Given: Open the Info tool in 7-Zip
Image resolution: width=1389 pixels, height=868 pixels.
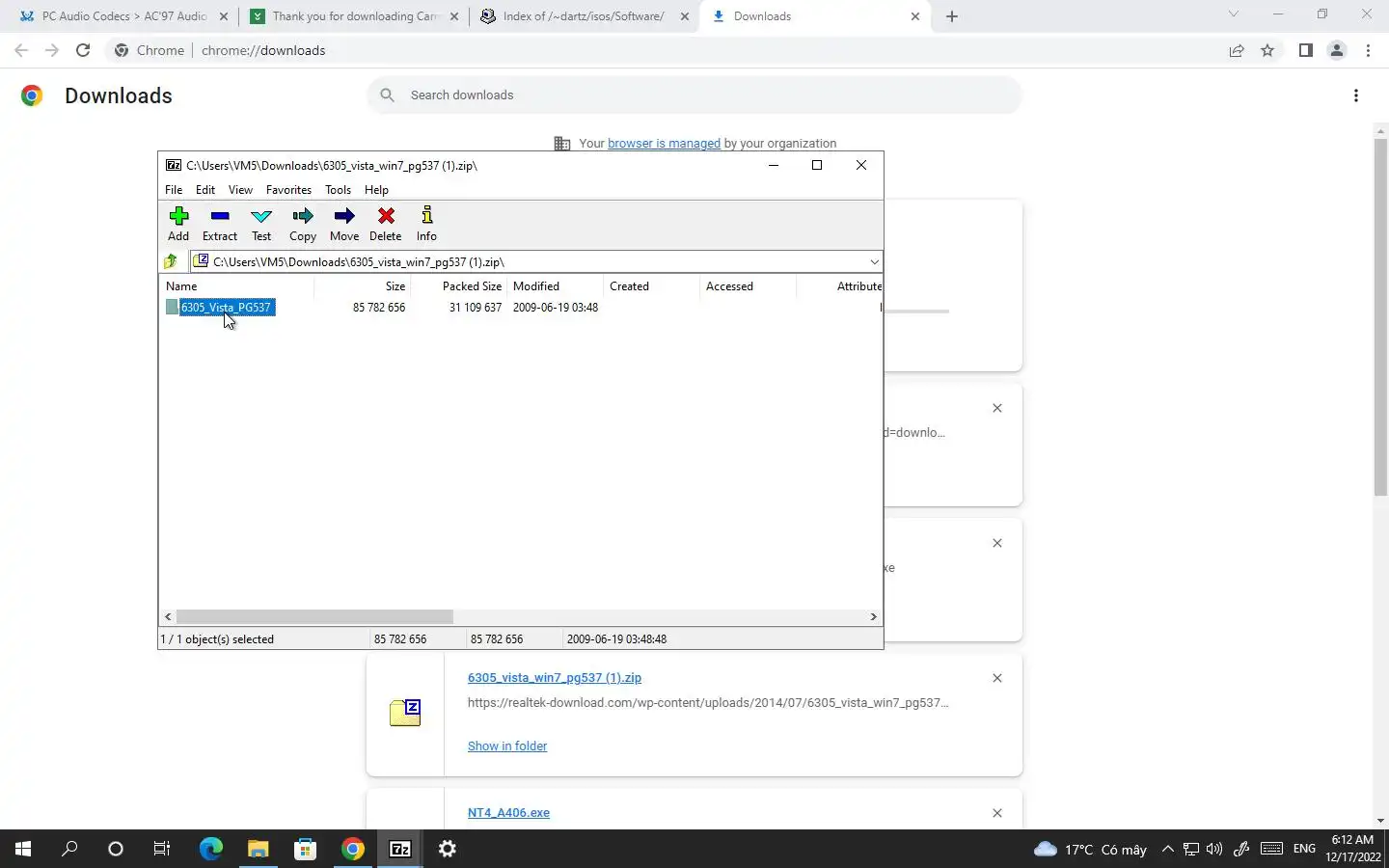Looking at the screenshot, I should pyautogui.click(x=426, y=224).
